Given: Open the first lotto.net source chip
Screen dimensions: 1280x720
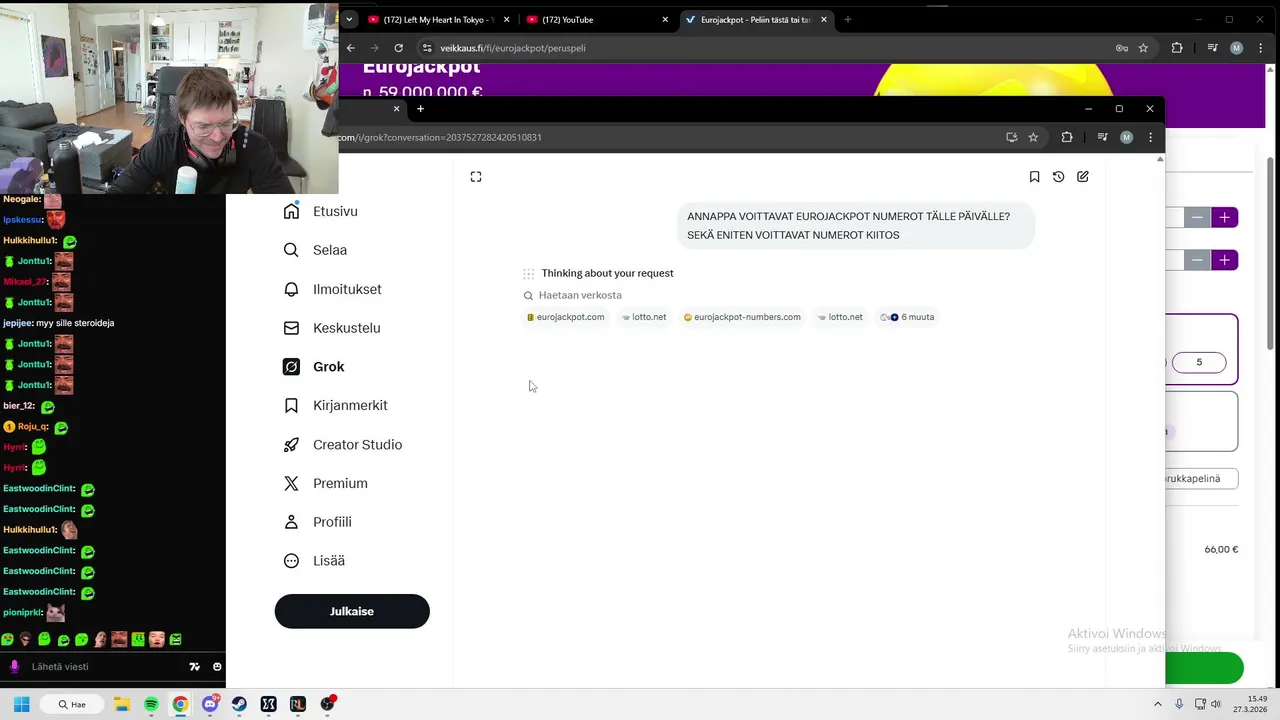Looking at the screenshot, I should click(x=643, y=317).
